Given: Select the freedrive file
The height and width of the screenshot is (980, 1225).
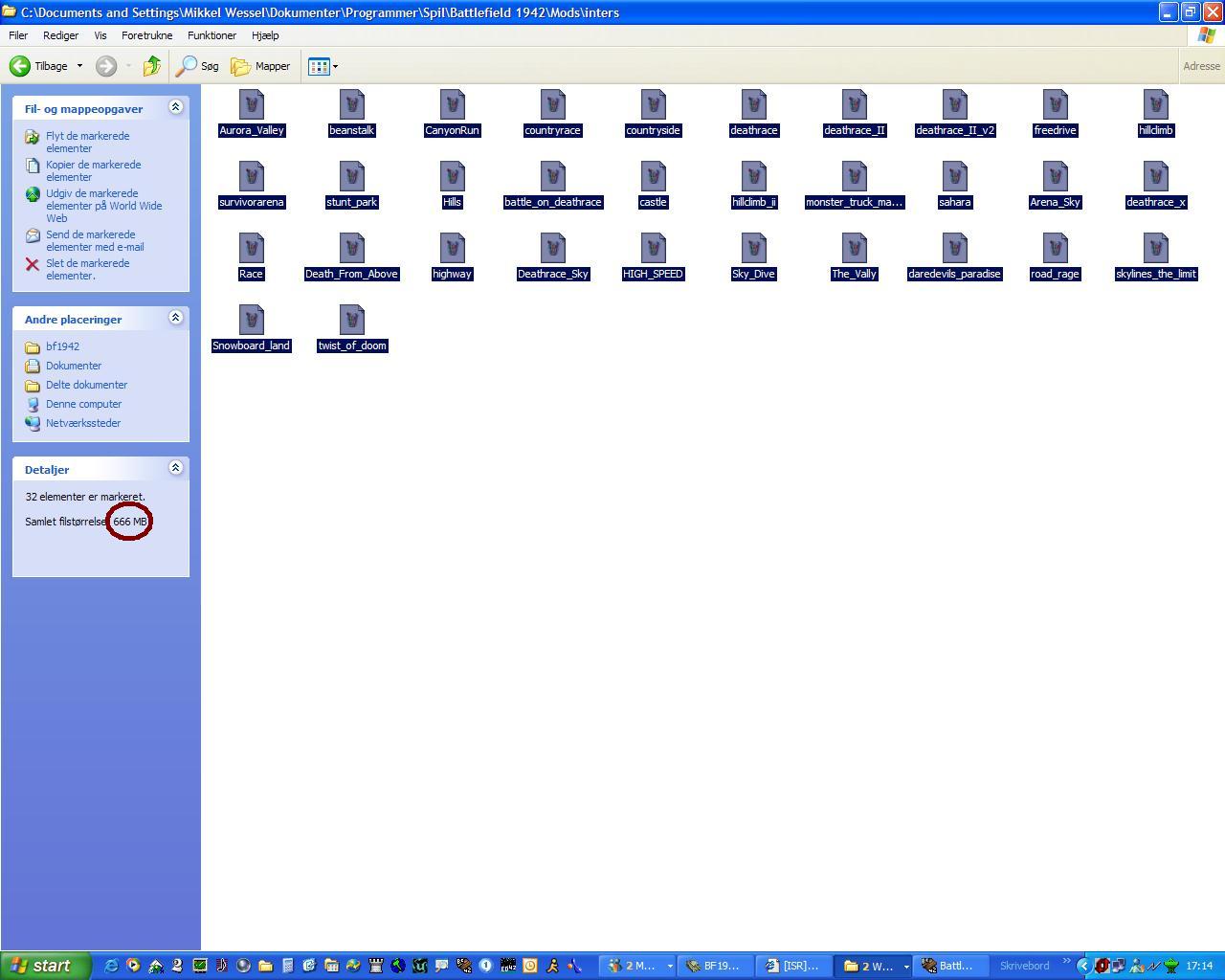Looking at the screenshot, I should (1055, 113).
